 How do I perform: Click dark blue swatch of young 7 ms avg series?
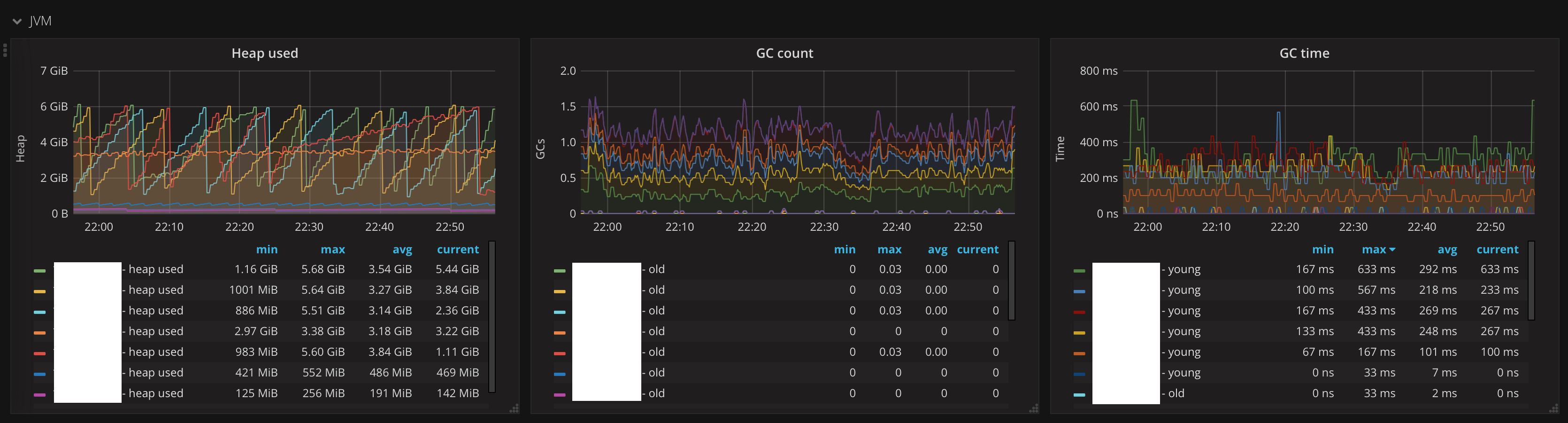click(x=1079, y=374)
